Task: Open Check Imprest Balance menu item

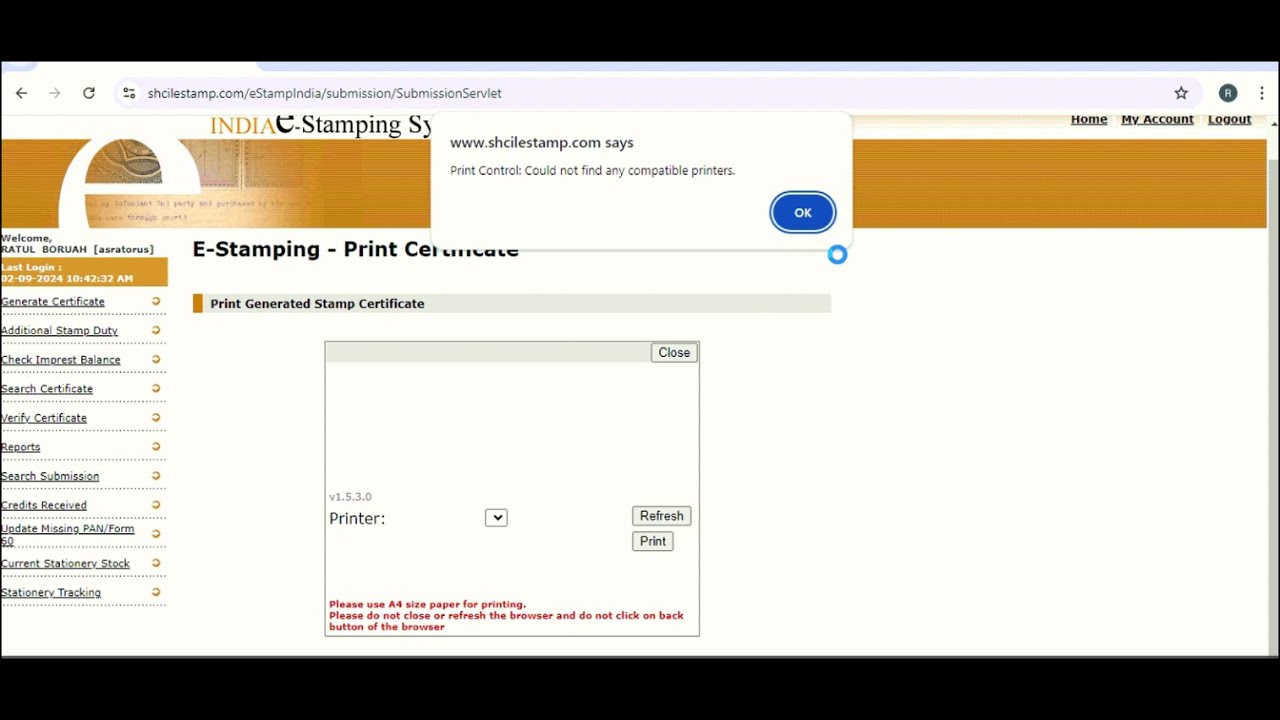Action: pyautogui.click(x=61, y=359)
